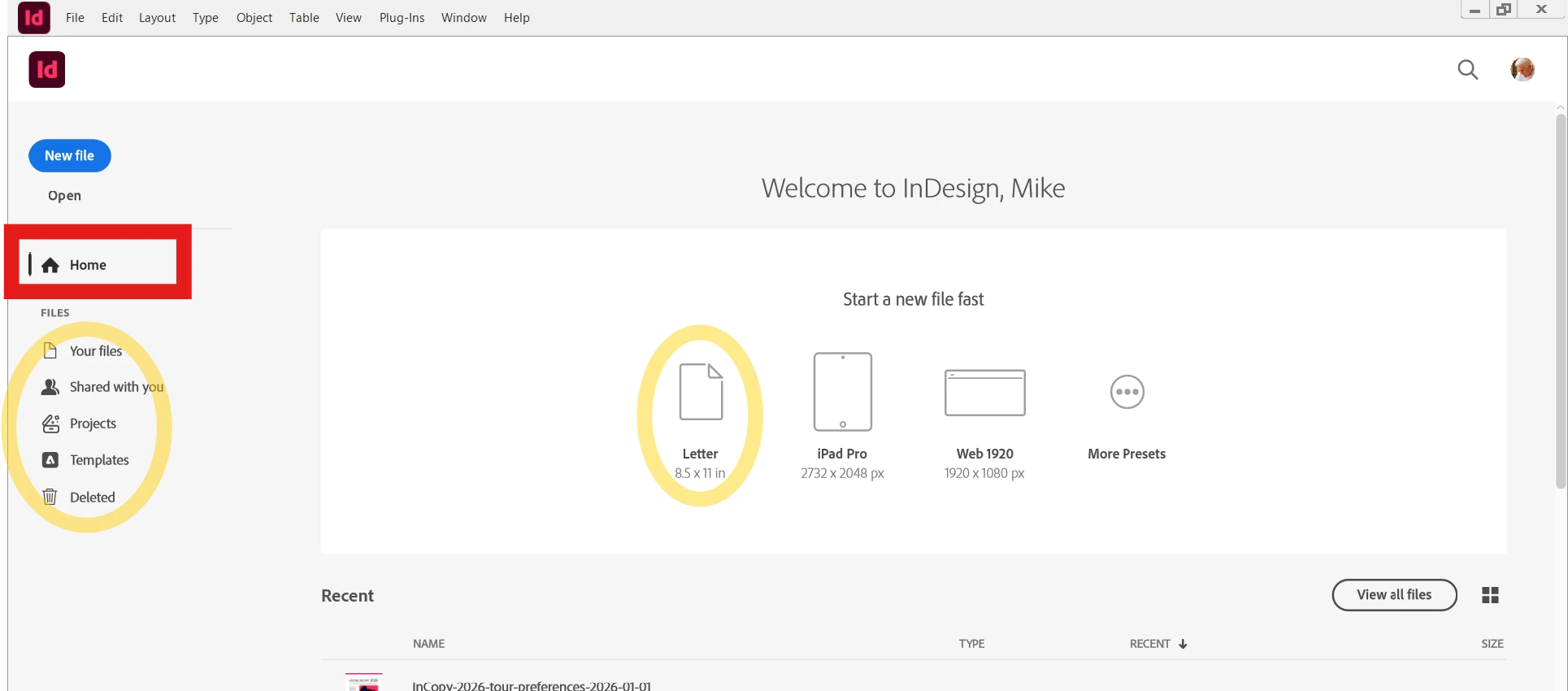
Task: Click the Templates sidebar icon
Action: pyautogui.click(x=50, y=460)
